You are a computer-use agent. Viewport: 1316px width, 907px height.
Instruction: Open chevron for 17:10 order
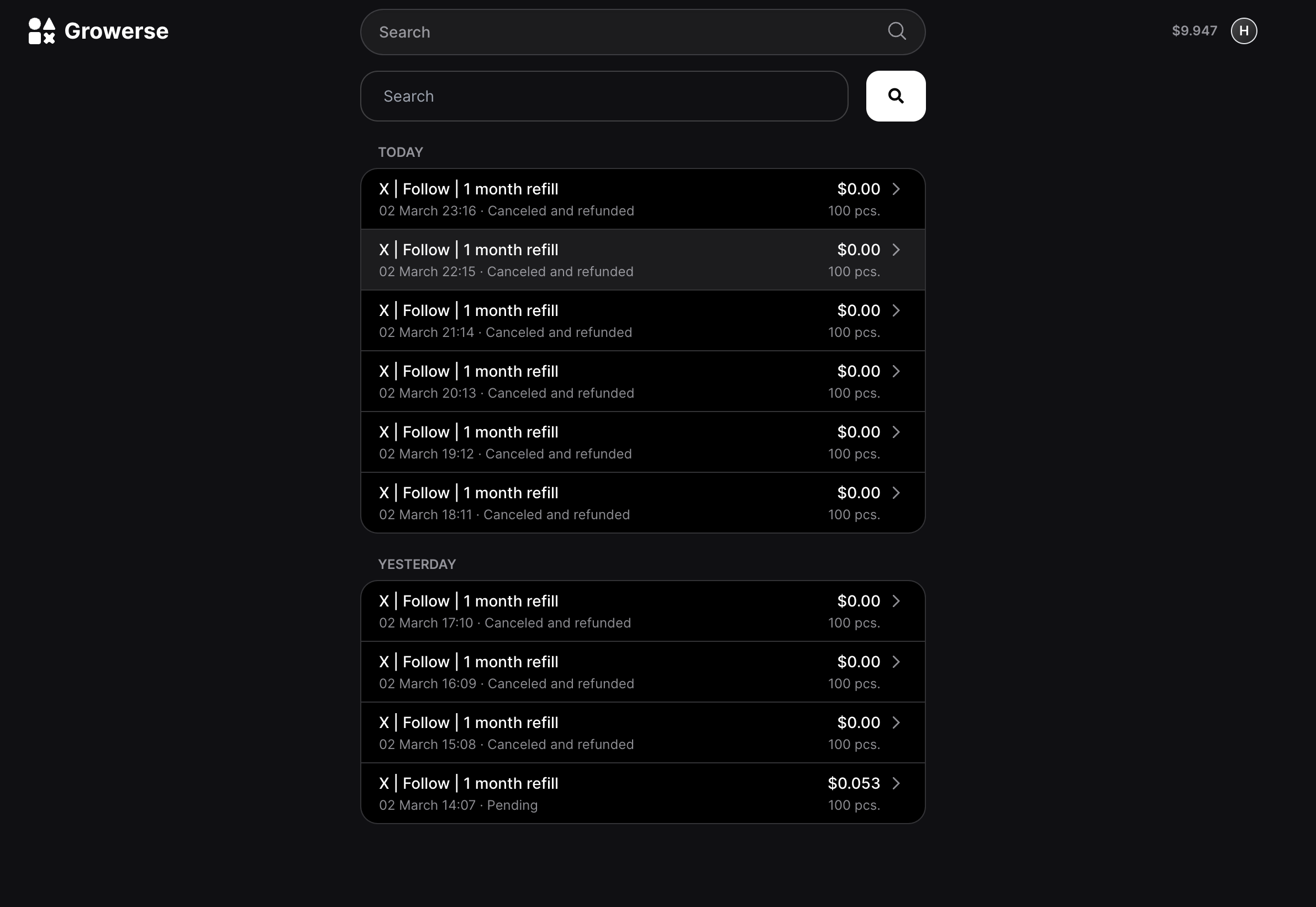pyautogui.click(x=896, y=600)
